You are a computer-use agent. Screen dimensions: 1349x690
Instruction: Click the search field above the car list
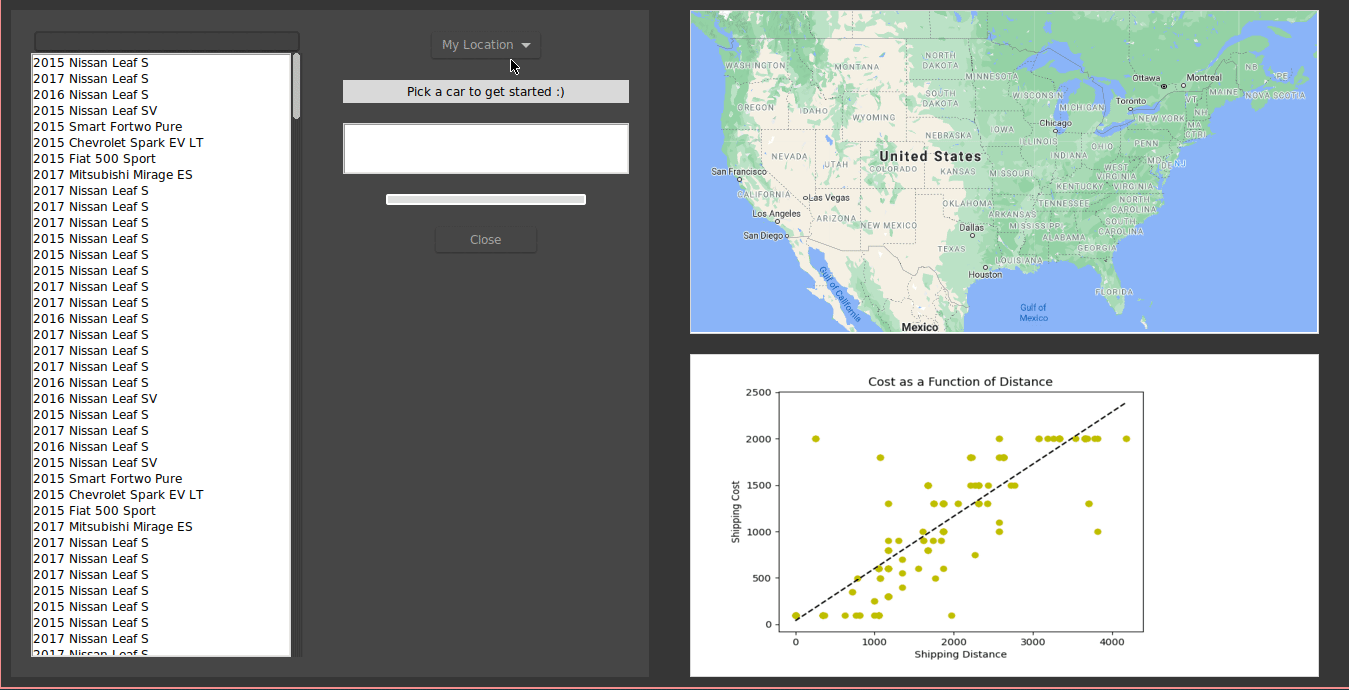(x=167, y=41)
